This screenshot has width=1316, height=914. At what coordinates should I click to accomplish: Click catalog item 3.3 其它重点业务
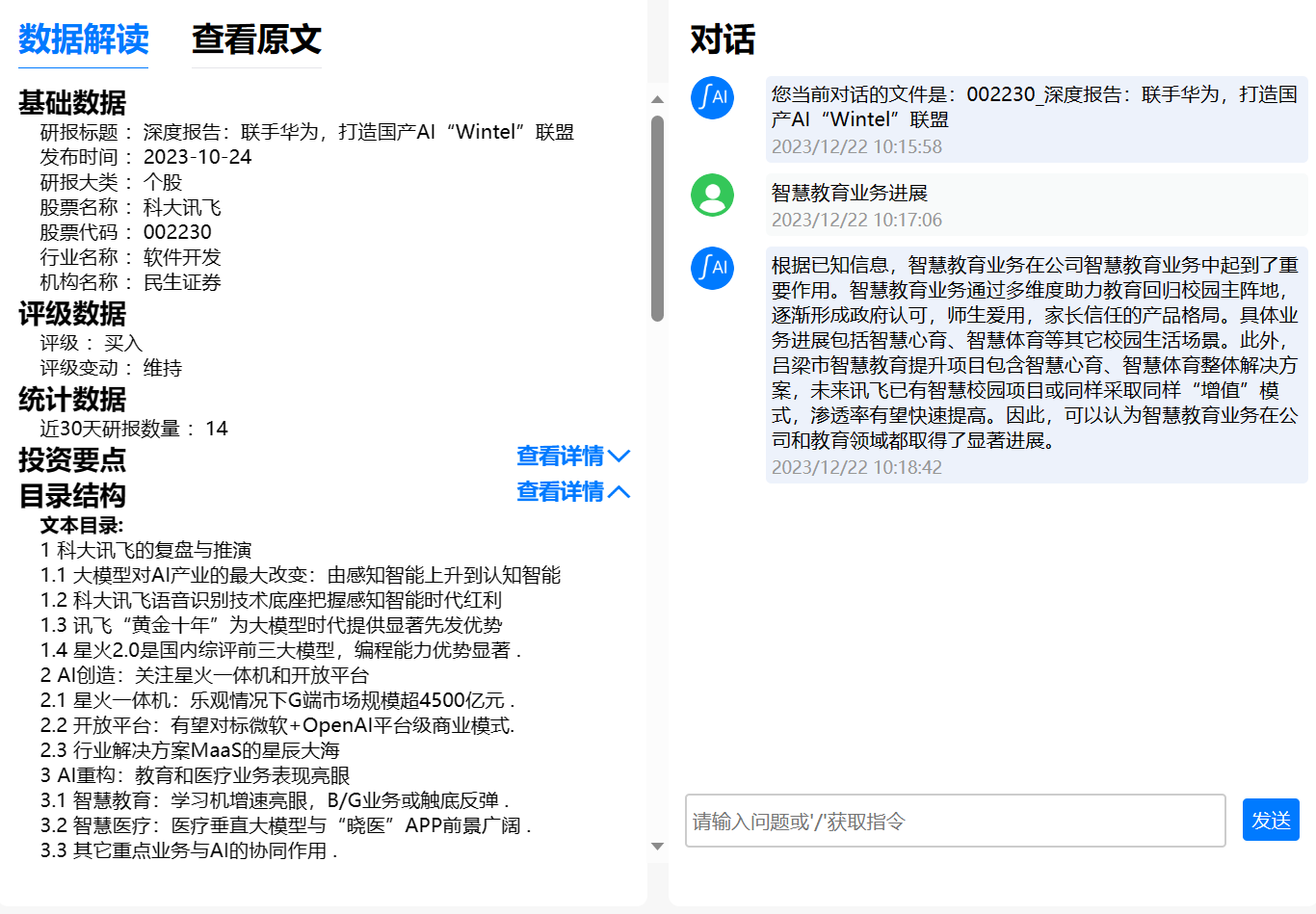pos(189,850)
